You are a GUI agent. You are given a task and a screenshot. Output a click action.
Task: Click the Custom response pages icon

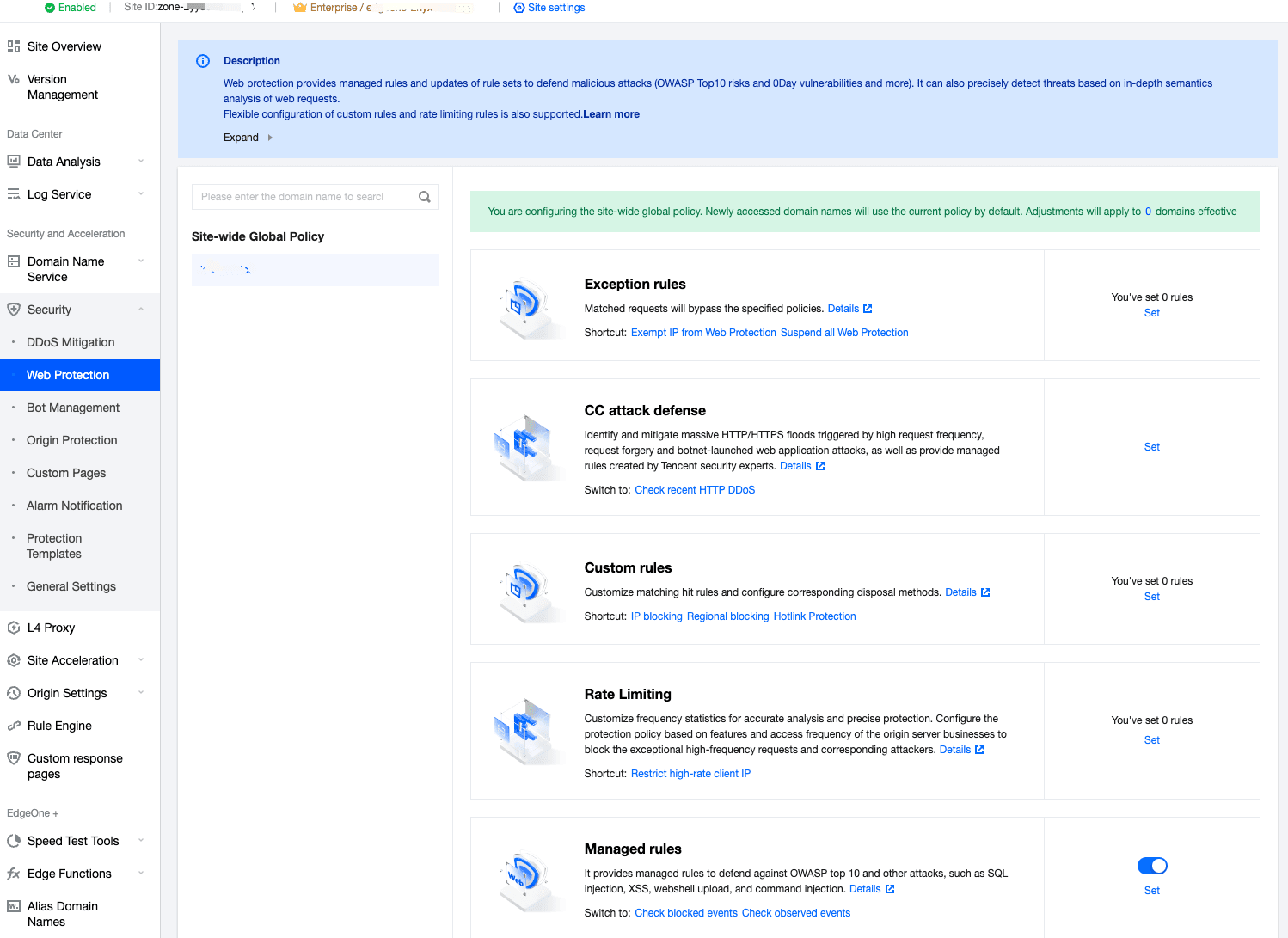coord(14,758)
